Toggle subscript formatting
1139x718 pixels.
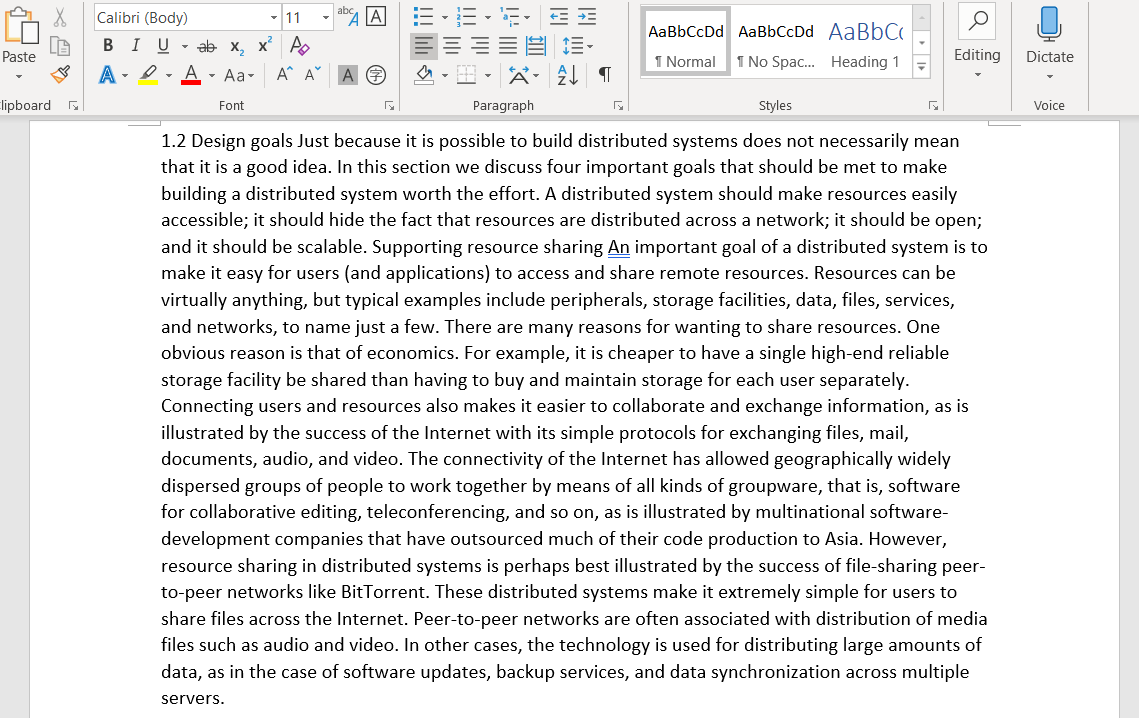click(237, 47)
